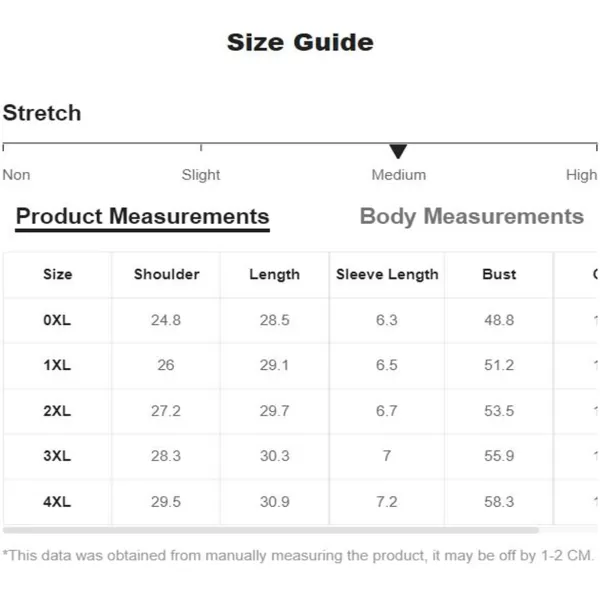
Task: Click the Medium stretch label
Action: click(x=398, y=175)
